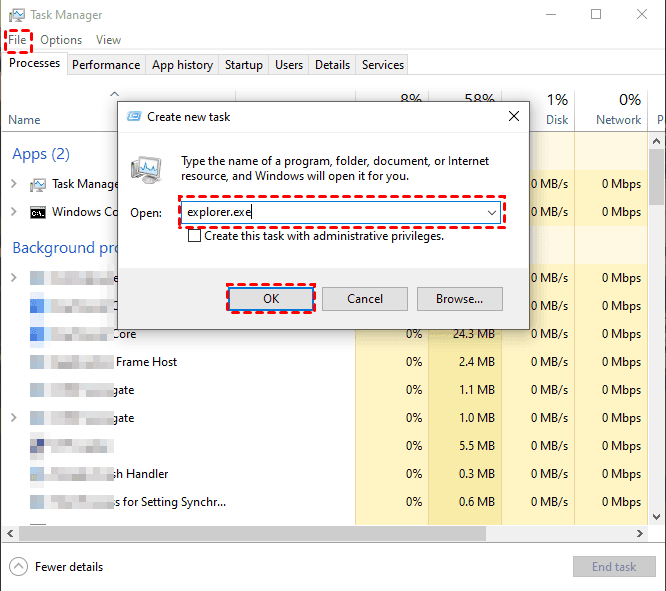Screen dimensions: 666x591
Task: Click the Windows Command Processor cmd icon
Action: (x=38, y=212)
